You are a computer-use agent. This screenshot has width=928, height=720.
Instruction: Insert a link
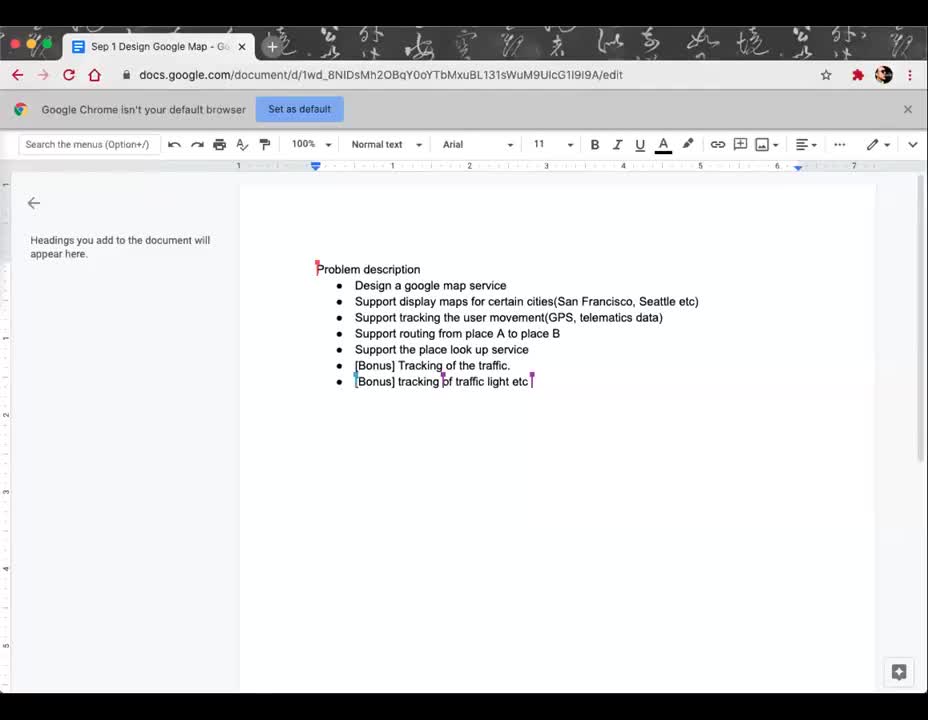pos(717,144)
